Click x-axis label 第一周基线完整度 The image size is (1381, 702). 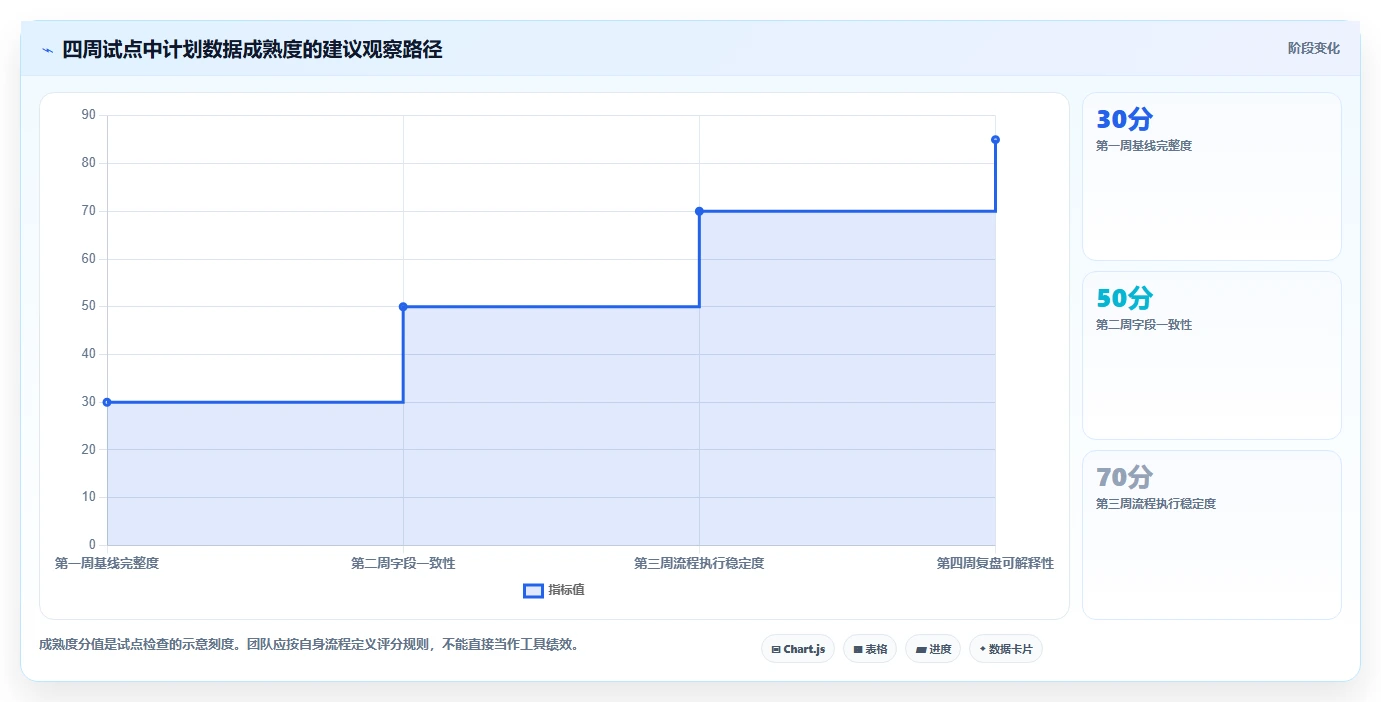(107, 563)
